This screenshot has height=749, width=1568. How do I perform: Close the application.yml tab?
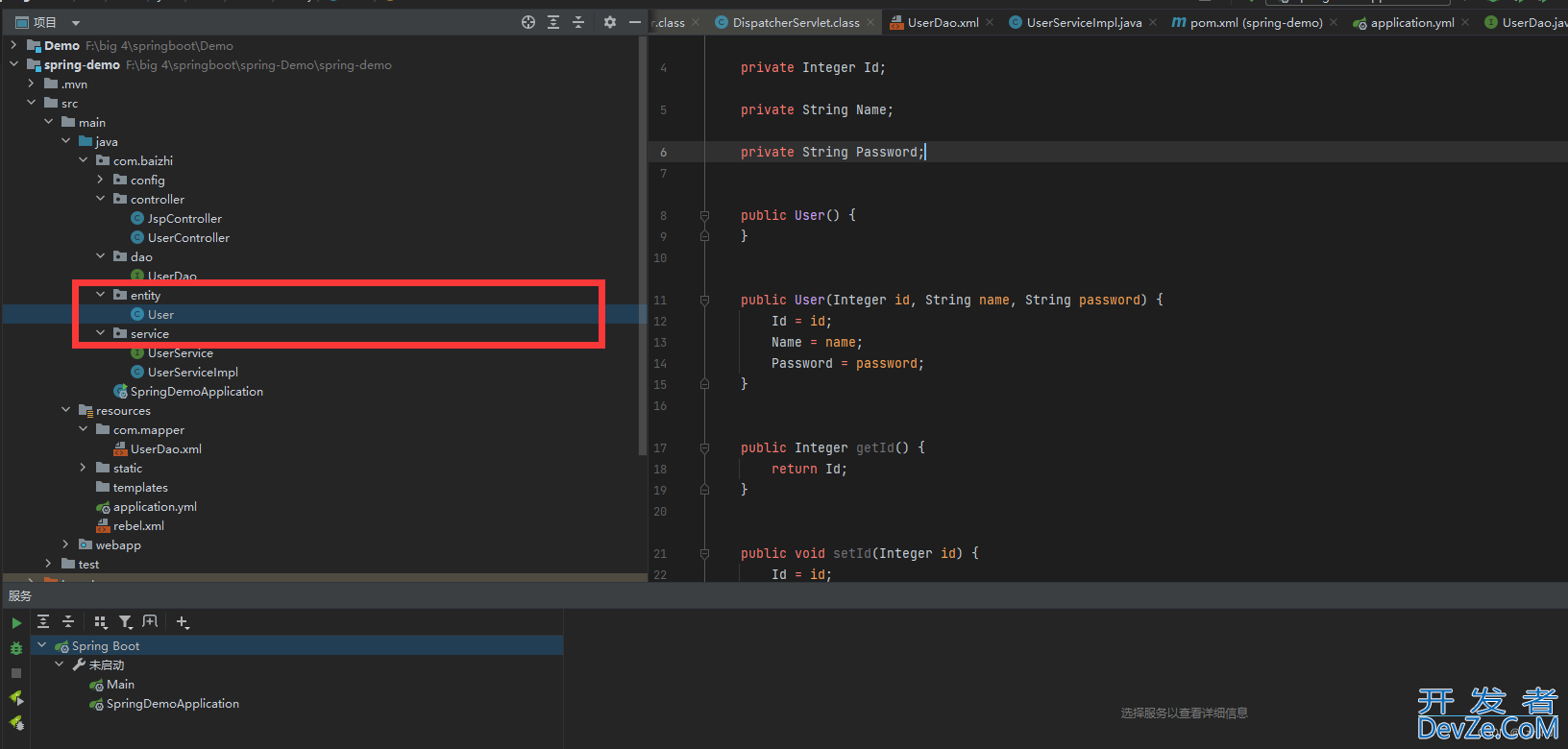click(x=1465, y=22)
